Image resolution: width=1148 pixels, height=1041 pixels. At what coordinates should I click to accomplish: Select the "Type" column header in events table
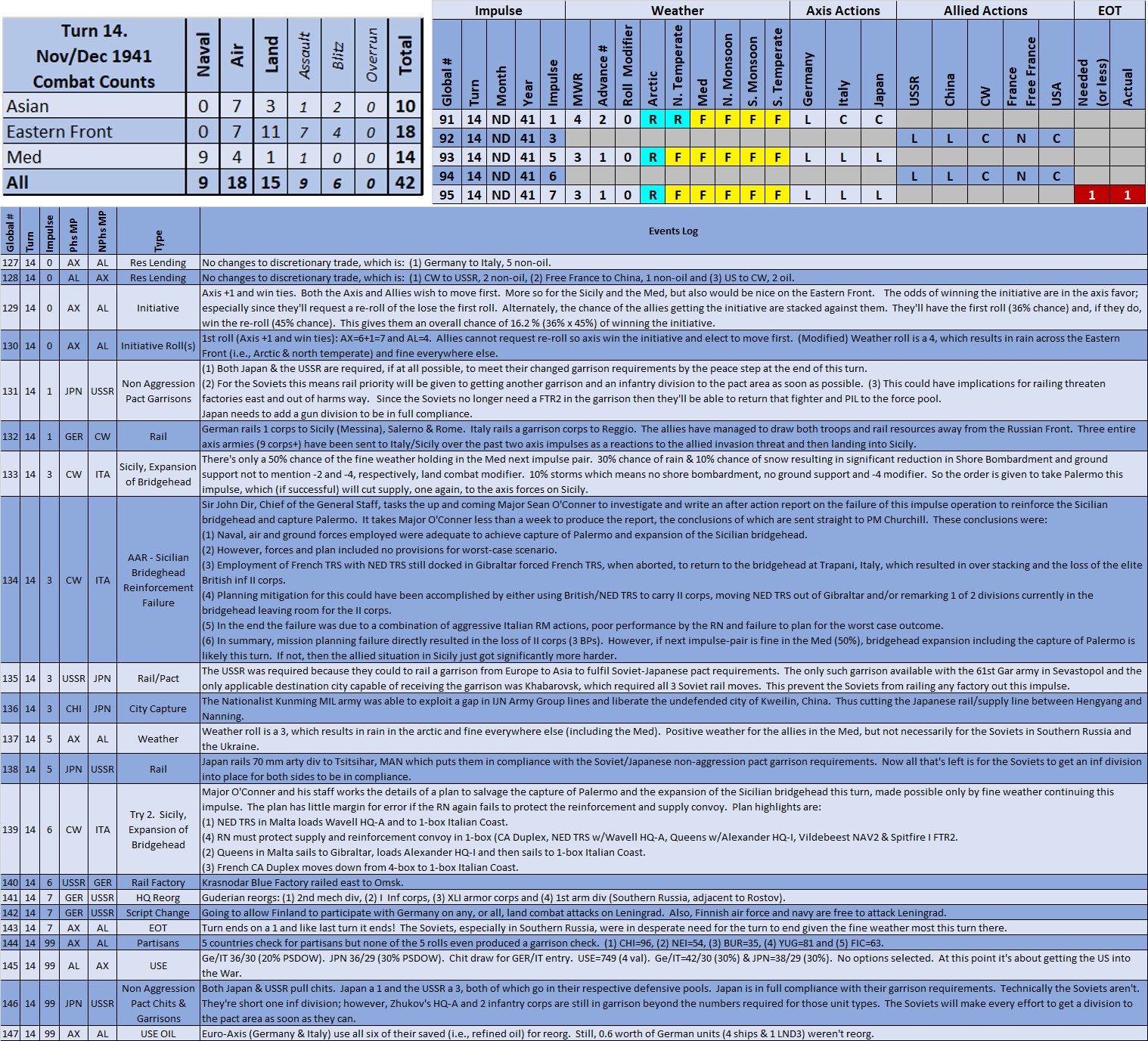(x=158, y=231)
